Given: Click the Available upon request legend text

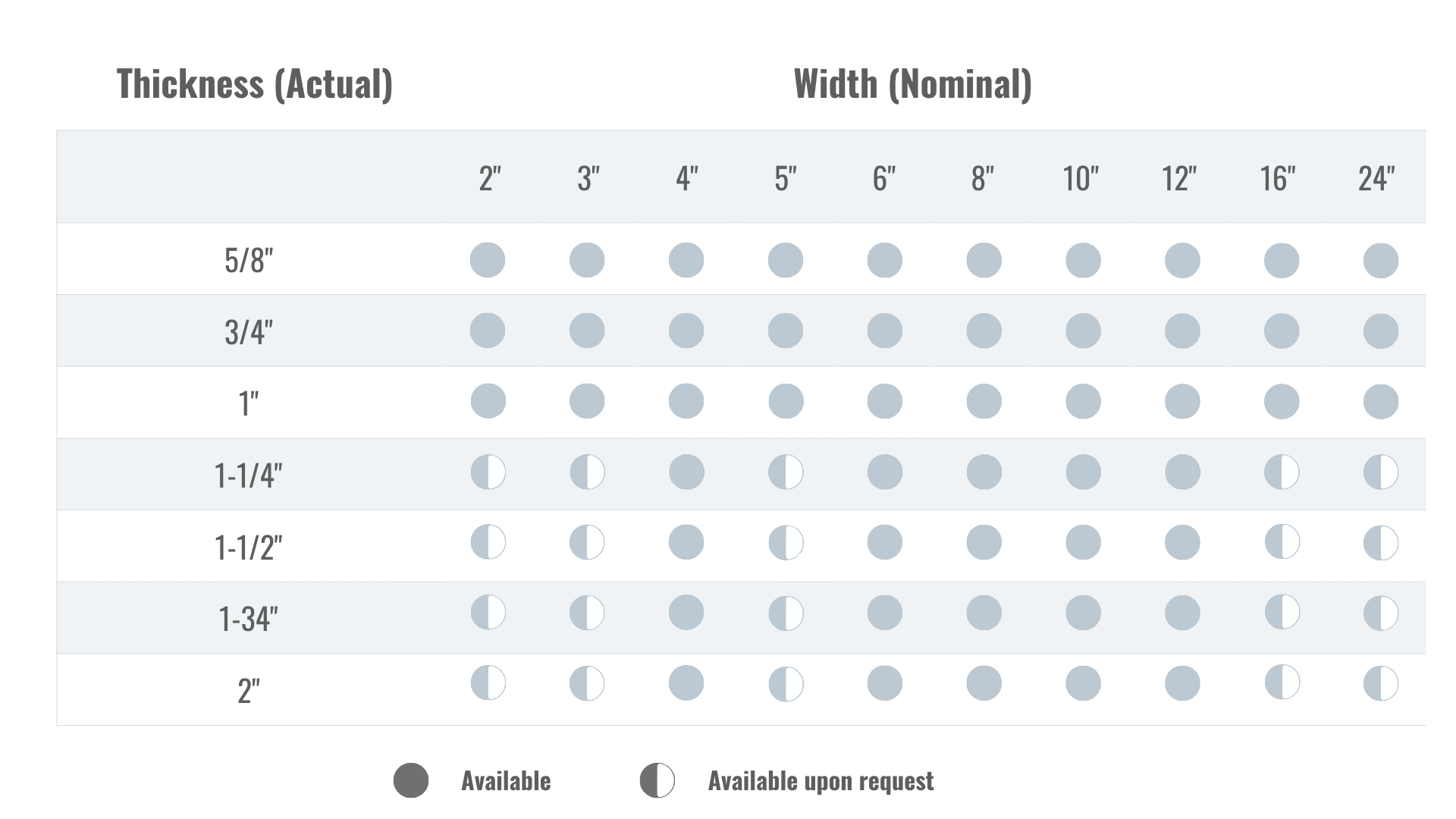Looking at the screenshot, I should click(821, 781).
